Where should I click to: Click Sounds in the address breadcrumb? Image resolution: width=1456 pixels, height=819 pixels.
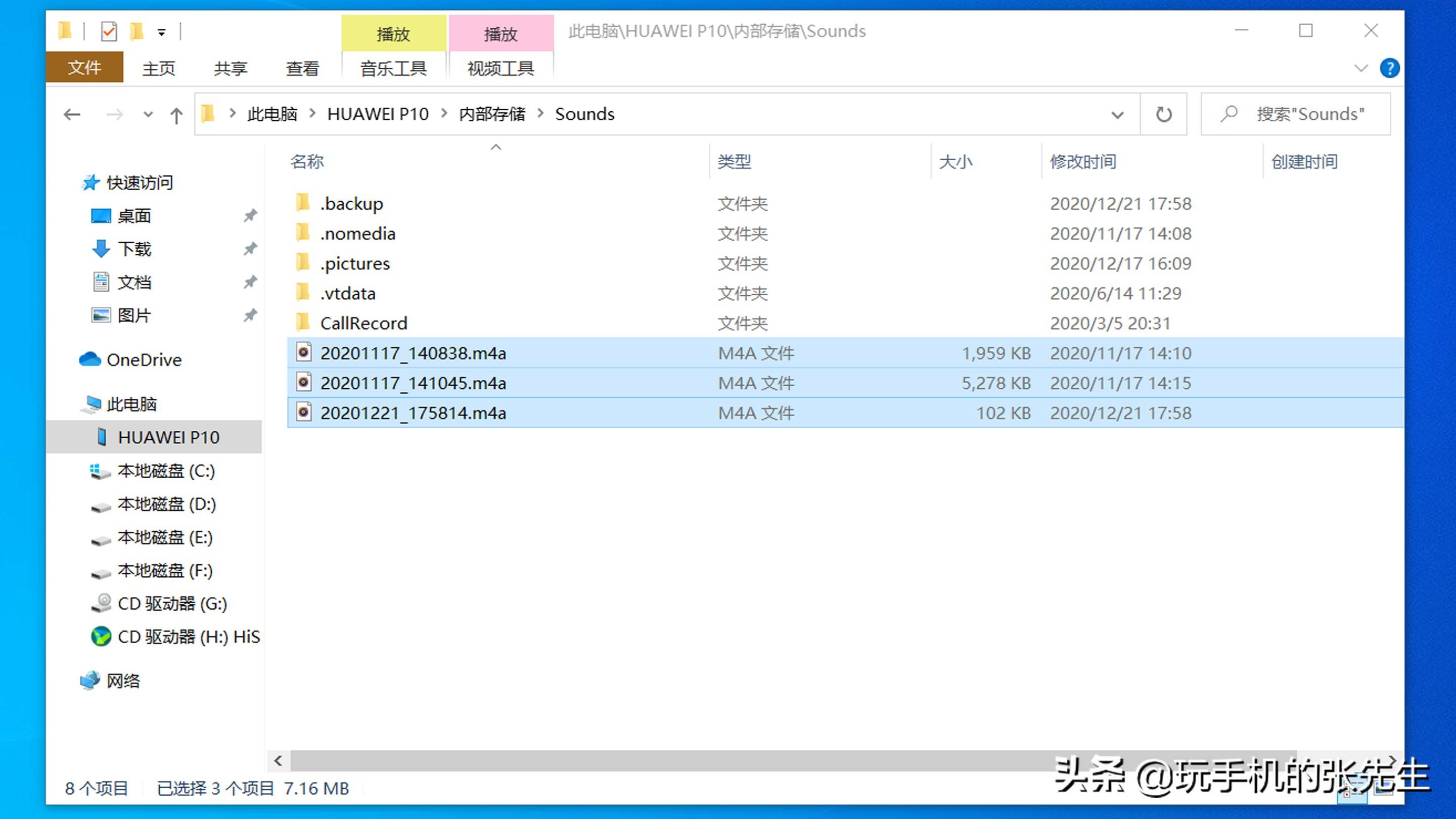coord(584,114)
